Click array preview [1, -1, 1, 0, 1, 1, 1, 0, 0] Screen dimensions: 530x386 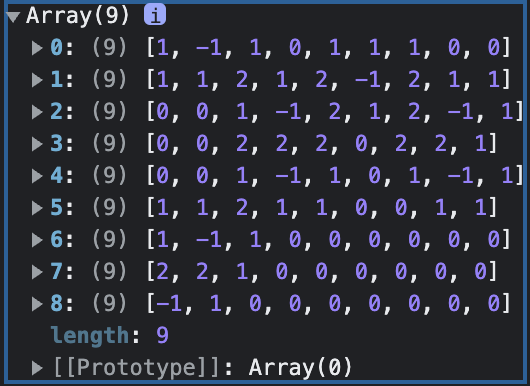(x=328, y=48)
